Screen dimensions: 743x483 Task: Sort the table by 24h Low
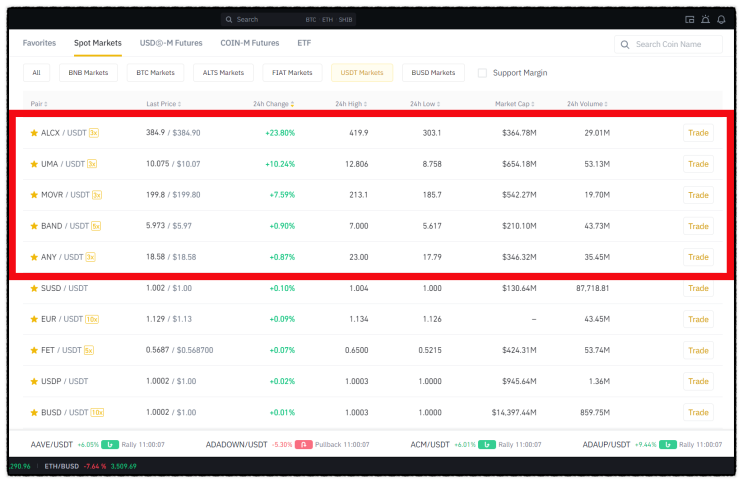point(425,104)
